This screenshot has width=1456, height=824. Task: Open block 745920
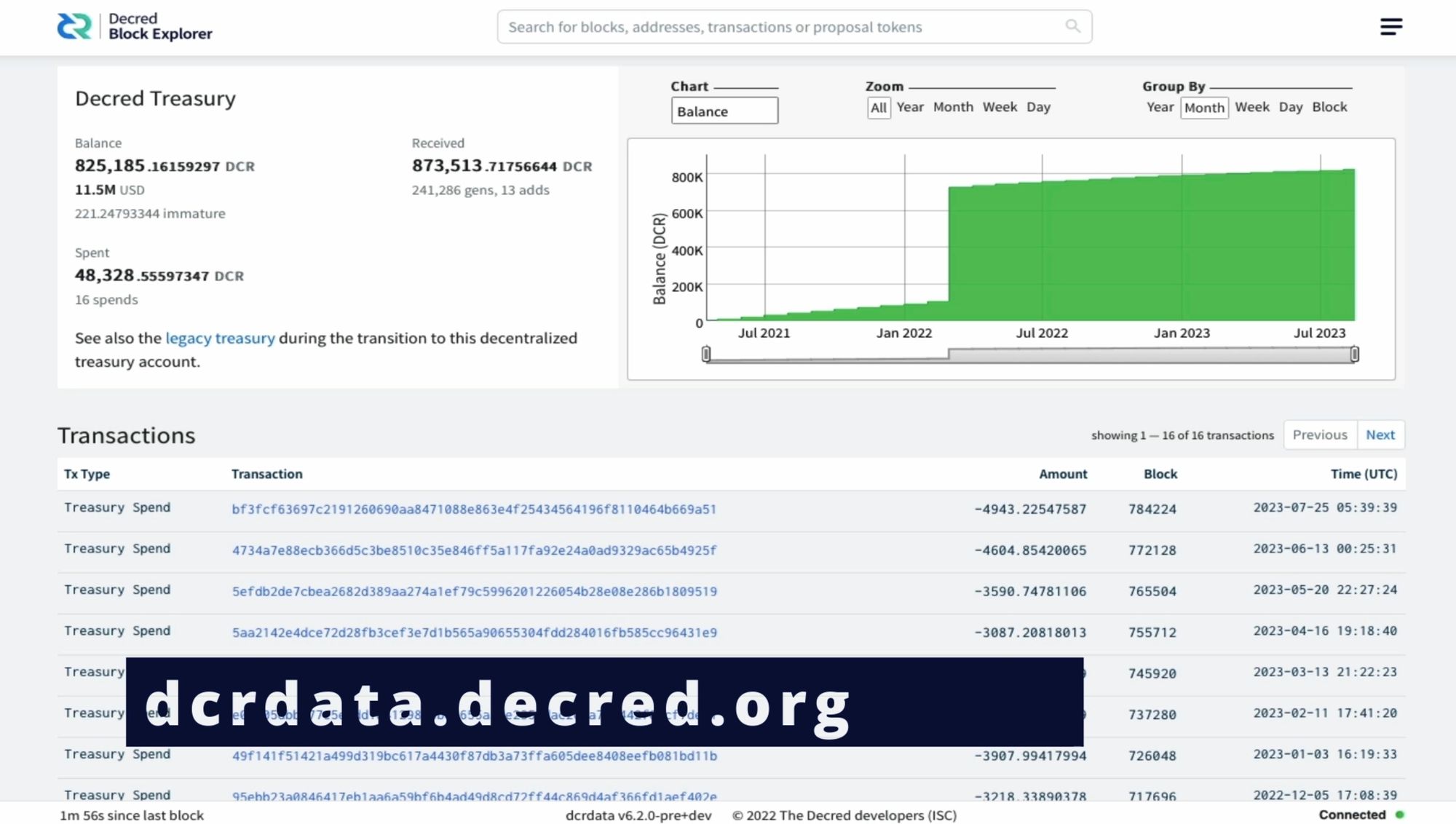click(x=1152, y=673)
